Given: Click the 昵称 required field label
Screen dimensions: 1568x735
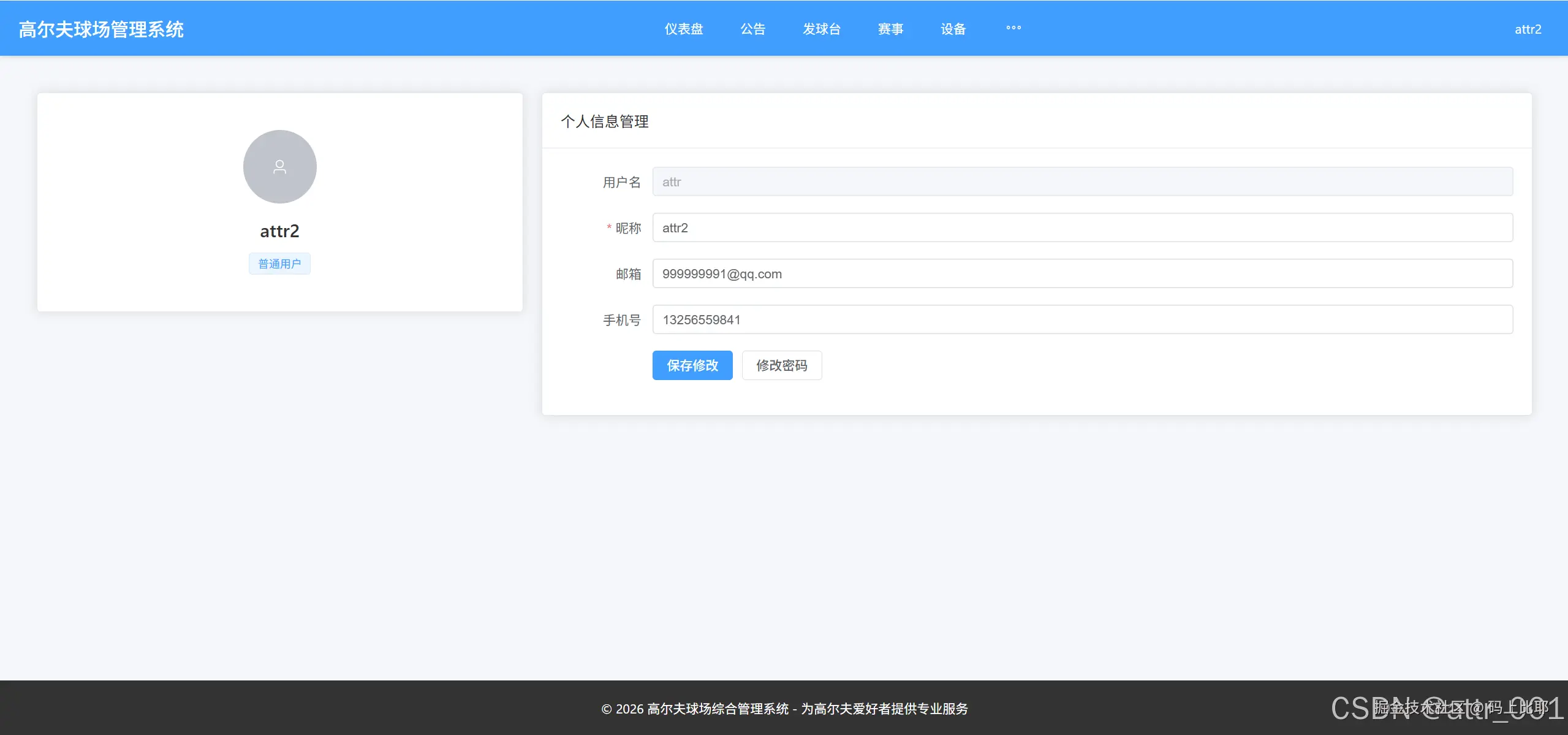Looking at the screenshot, I should [624, 229].
